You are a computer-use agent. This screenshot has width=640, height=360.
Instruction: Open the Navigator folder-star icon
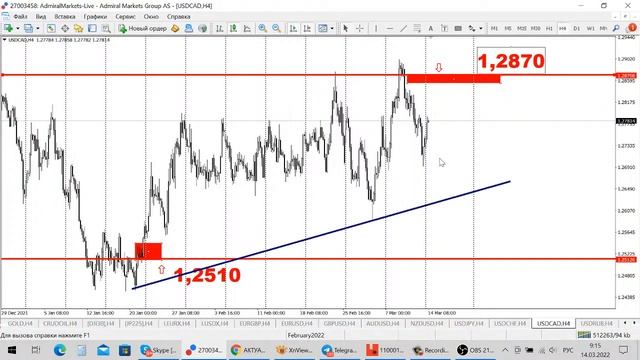click(78, 28)
